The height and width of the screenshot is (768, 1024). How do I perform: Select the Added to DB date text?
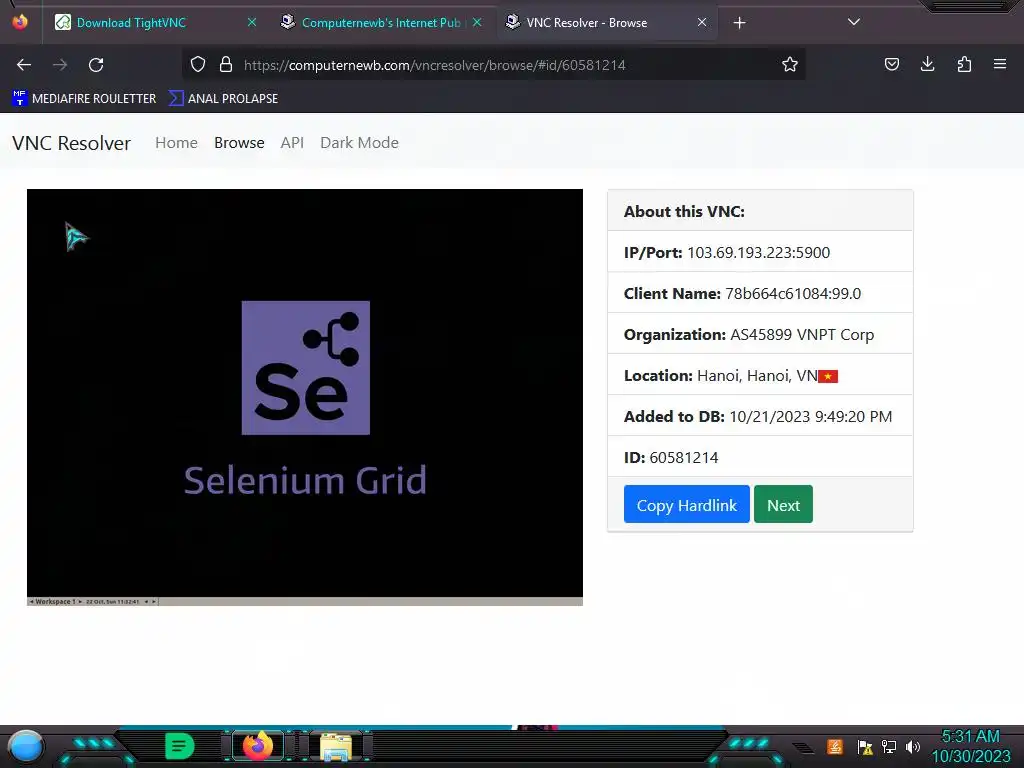[x=758, y=417]
